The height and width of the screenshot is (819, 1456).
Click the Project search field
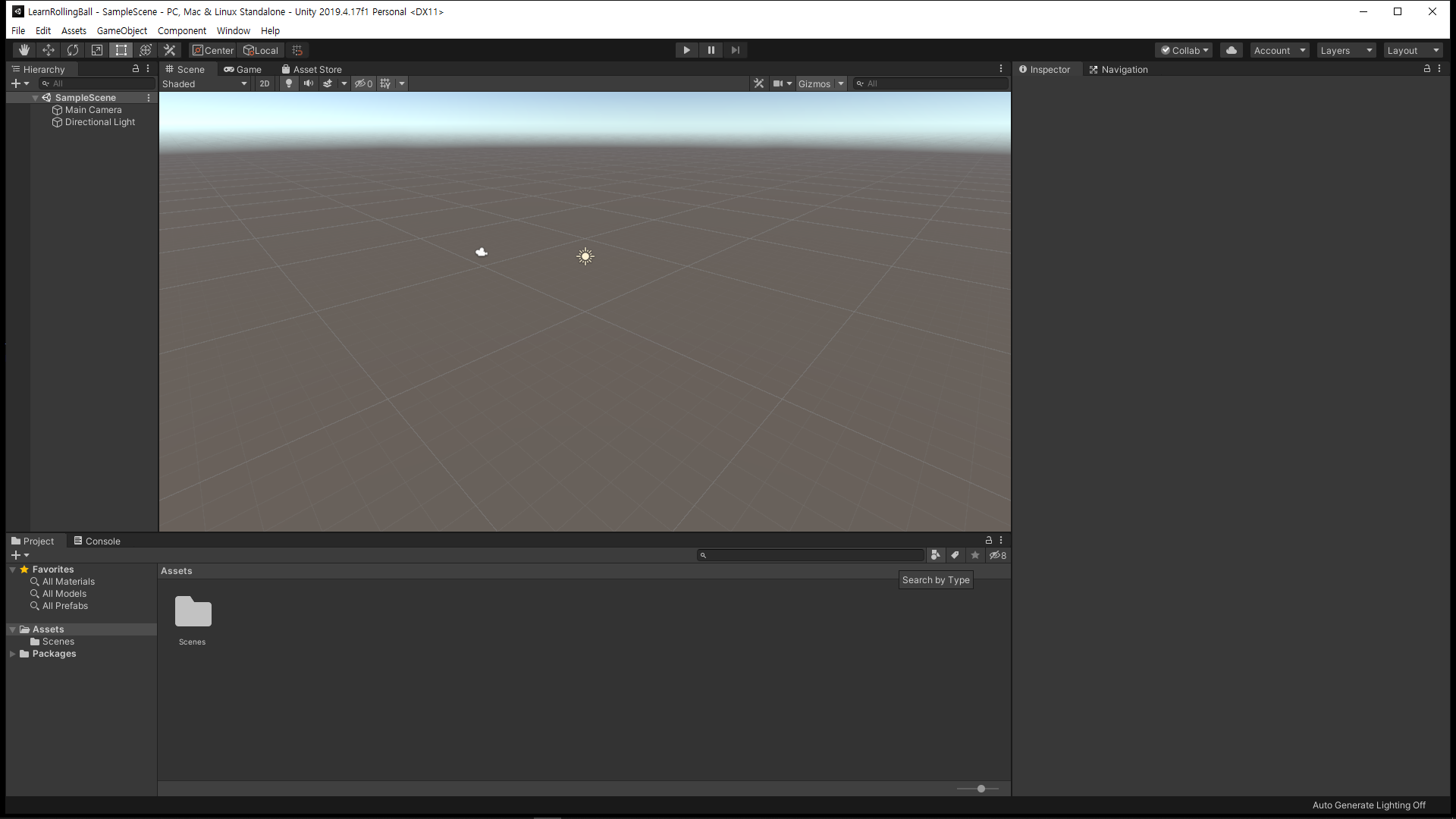tap(811, 555)
